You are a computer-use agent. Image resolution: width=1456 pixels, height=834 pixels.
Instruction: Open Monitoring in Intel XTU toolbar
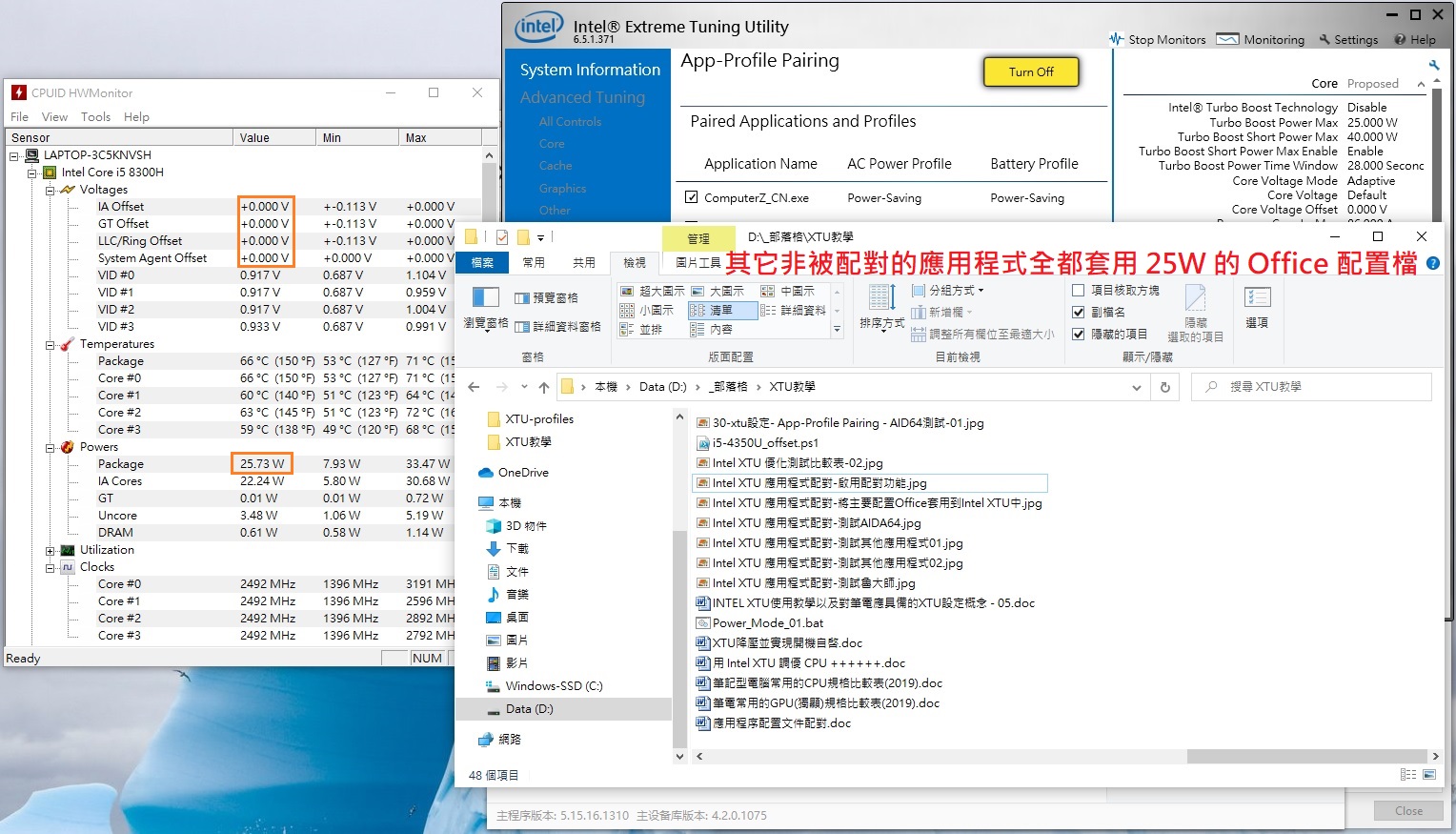1261,40
